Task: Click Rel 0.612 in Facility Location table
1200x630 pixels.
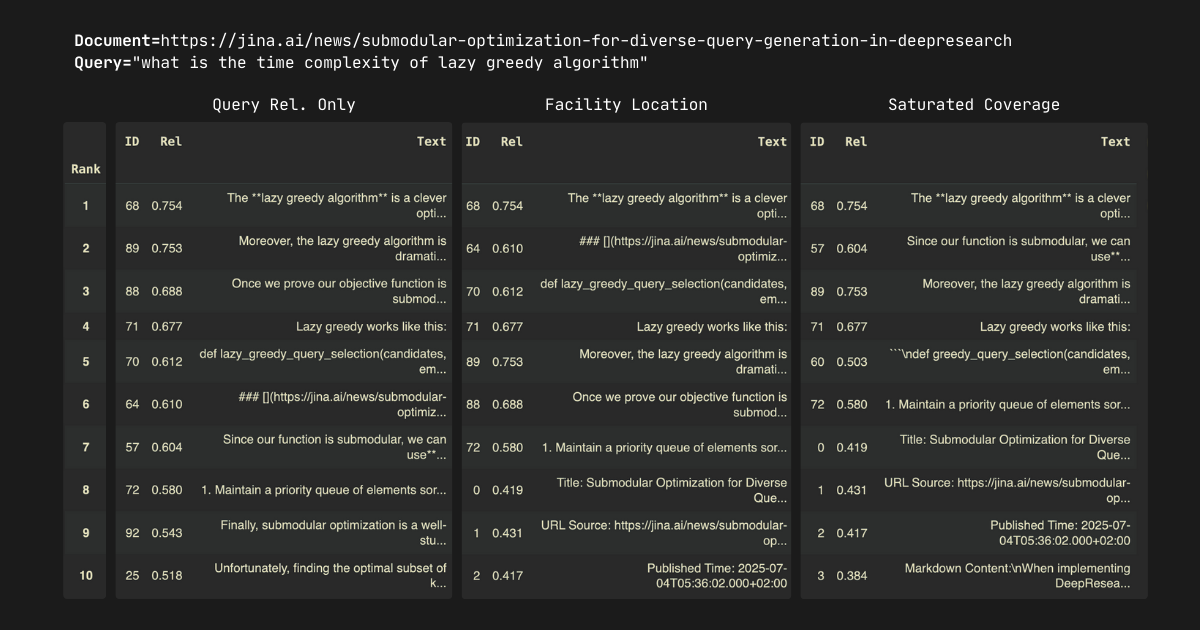Action: 508,291
